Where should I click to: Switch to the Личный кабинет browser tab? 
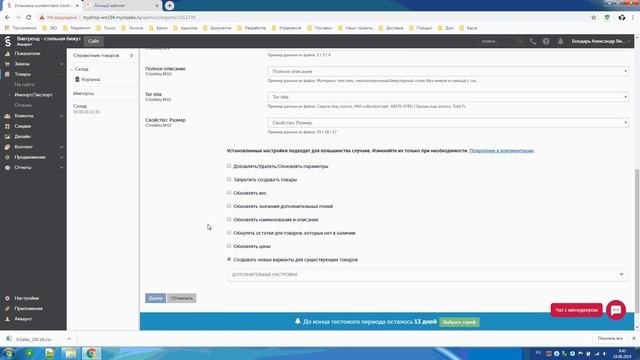point(122,6)
